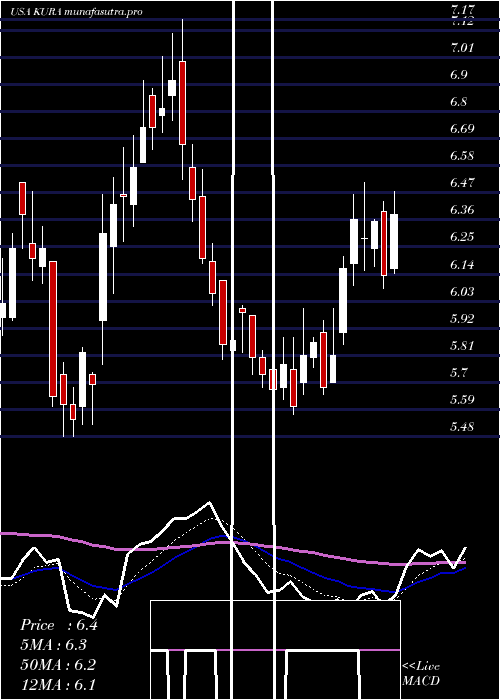Click the 'USA KURA munafasutra.pro' chart title

(x=77, y=12)
